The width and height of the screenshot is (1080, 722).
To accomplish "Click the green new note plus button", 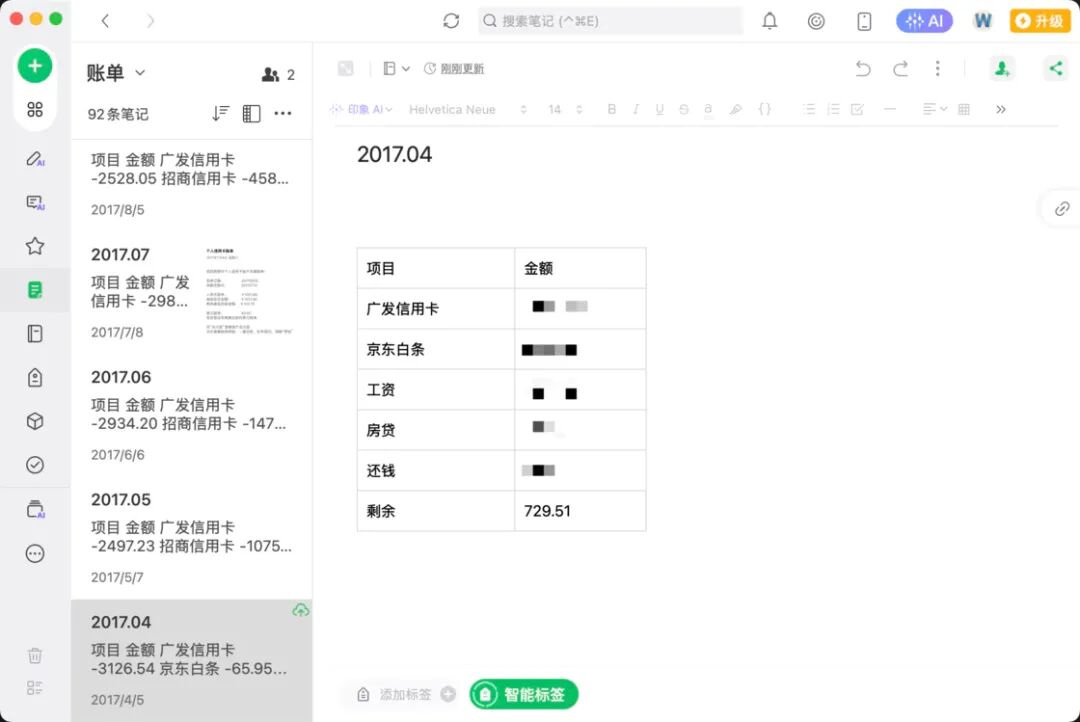I will 34,66.
